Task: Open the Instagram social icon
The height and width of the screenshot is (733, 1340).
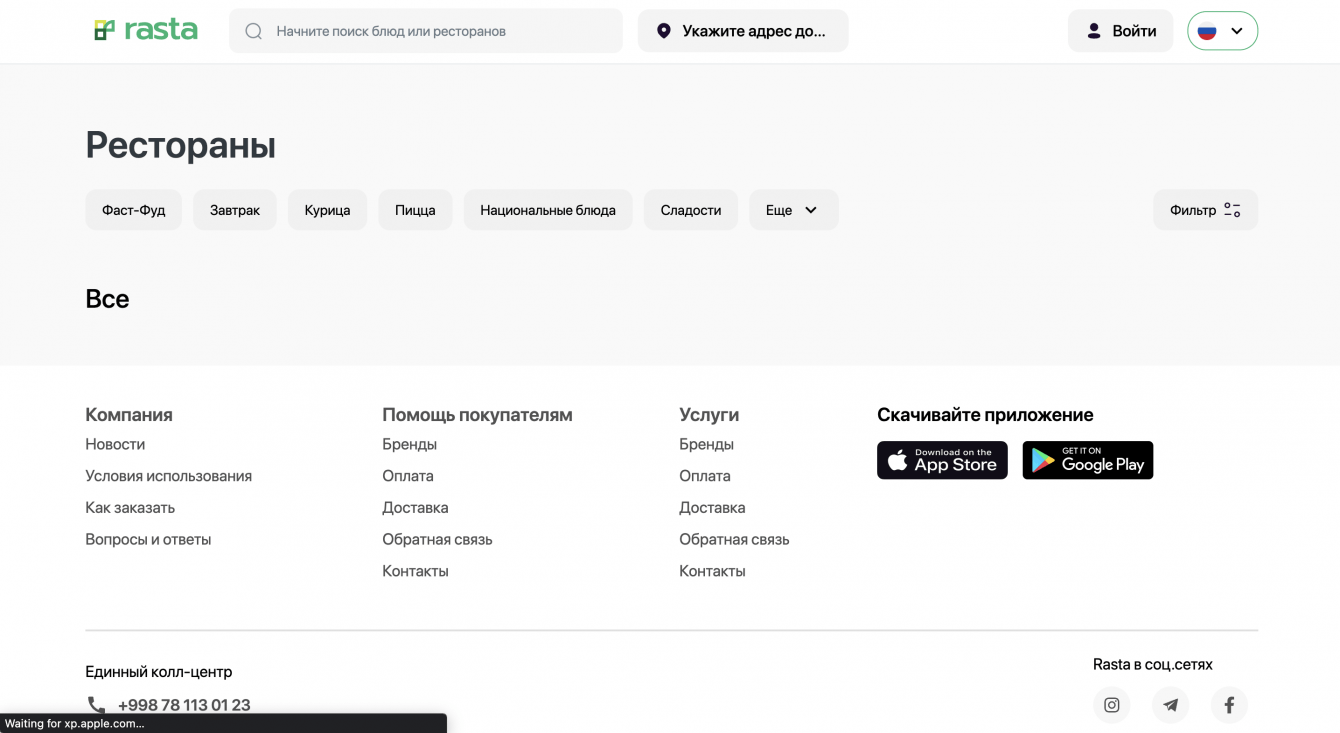Action: point(1111,705)
